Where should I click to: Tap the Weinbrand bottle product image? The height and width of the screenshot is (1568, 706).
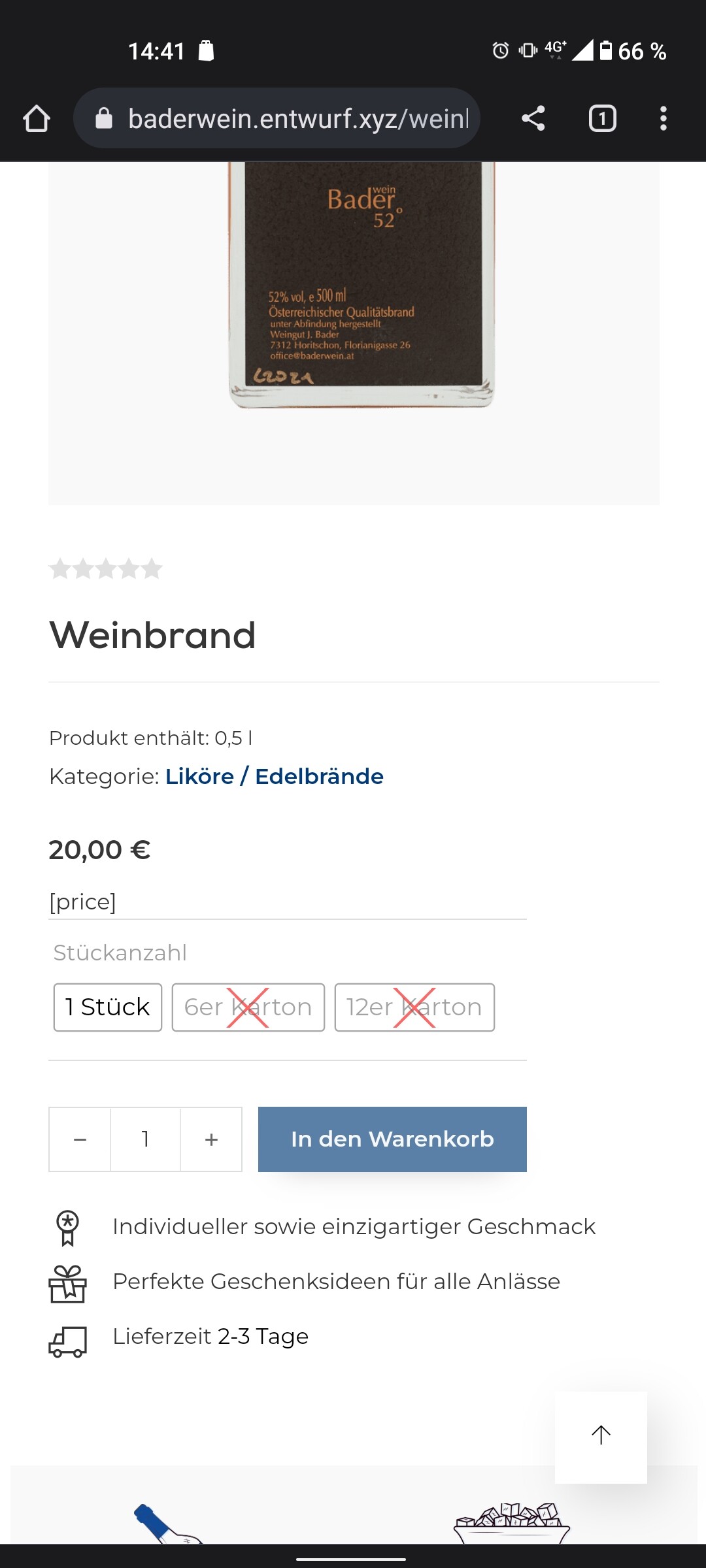click(x=361, y=286)
